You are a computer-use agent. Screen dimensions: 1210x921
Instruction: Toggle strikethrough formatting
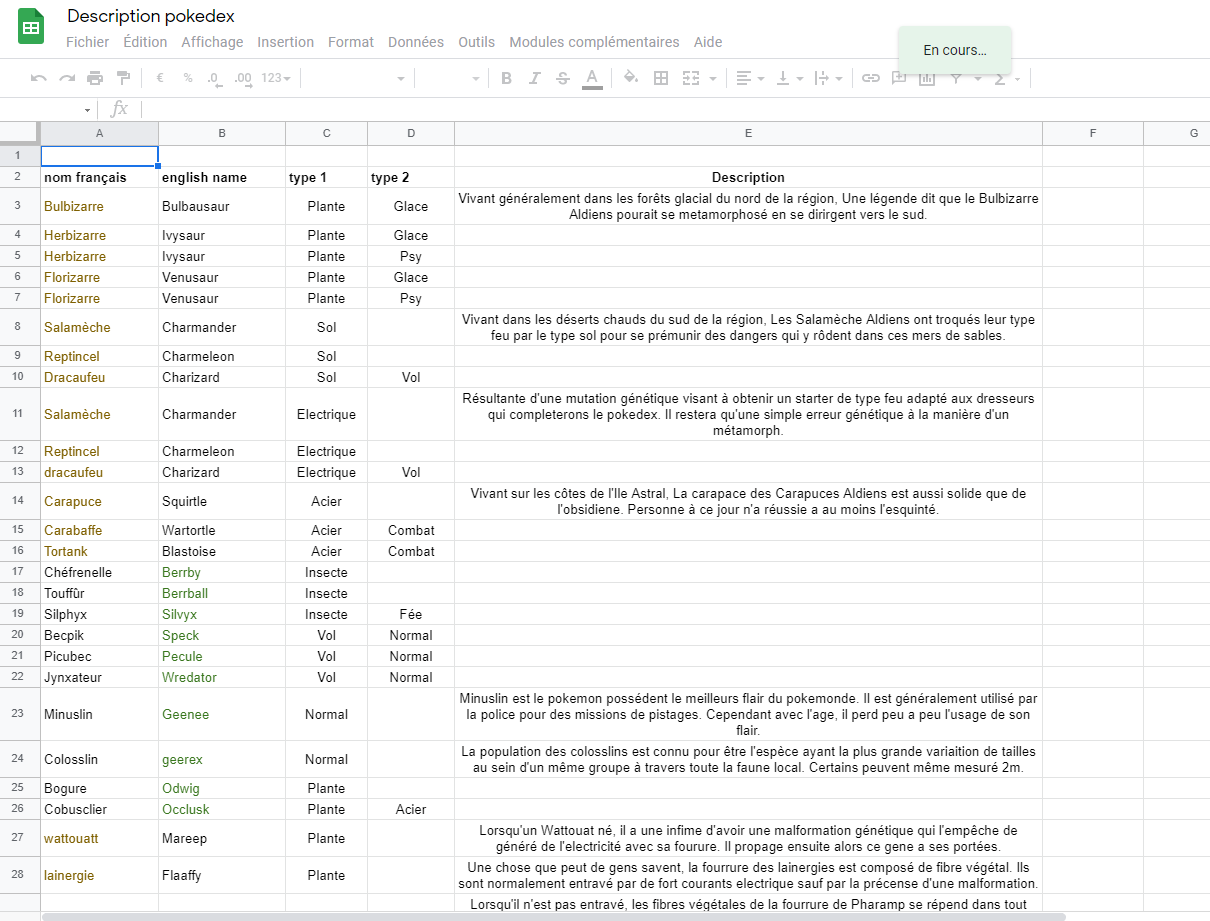point(563,78)
